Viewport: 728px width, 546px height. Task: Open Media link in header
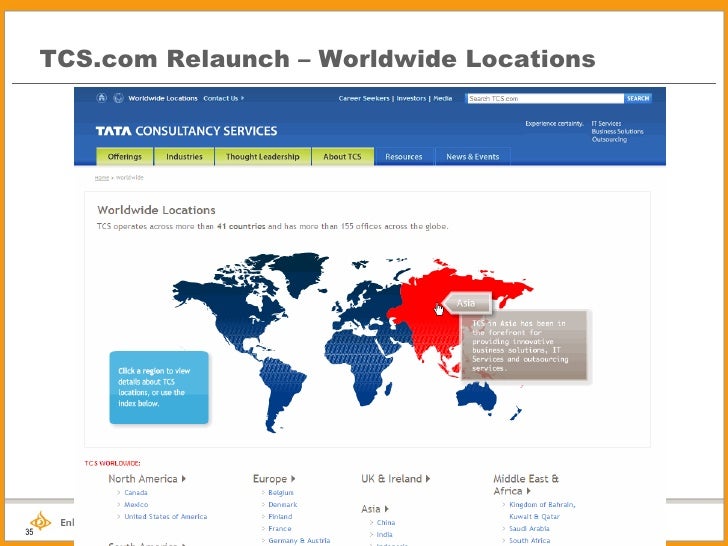click(x=442, y=98)
